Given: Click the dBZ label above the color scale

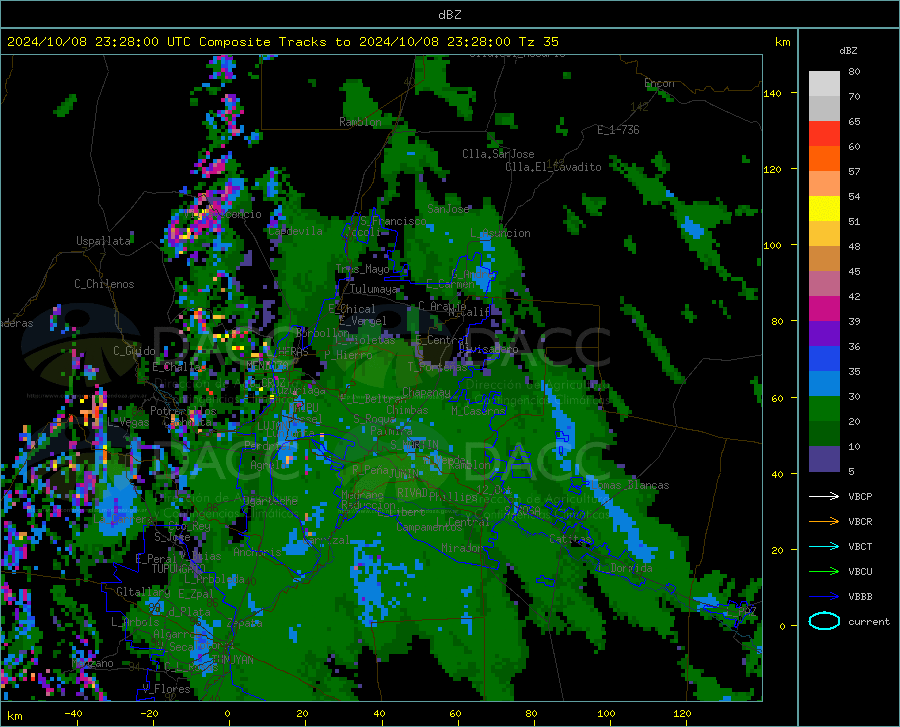Looking at the screenshot, I should (848, 50).
